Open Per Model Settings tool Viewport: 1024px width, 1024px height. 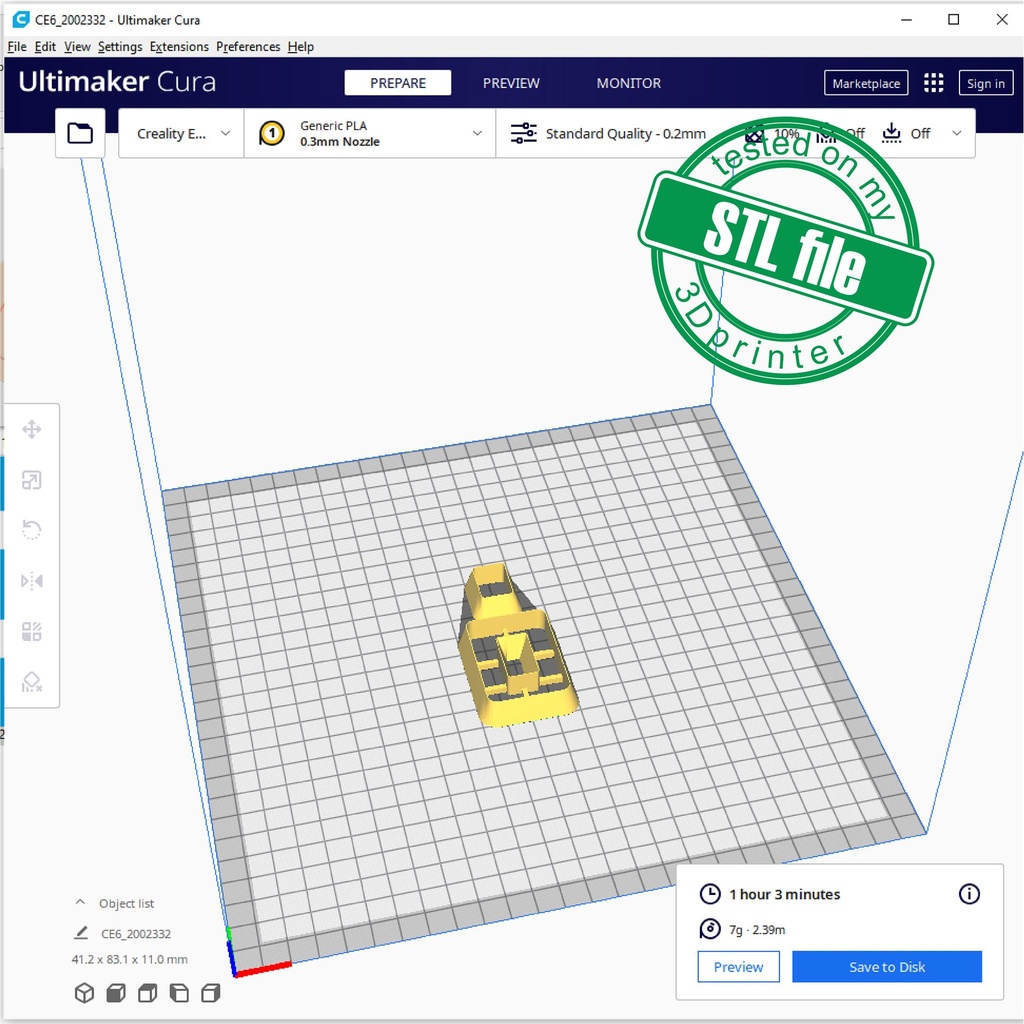[x=31, y=632]
